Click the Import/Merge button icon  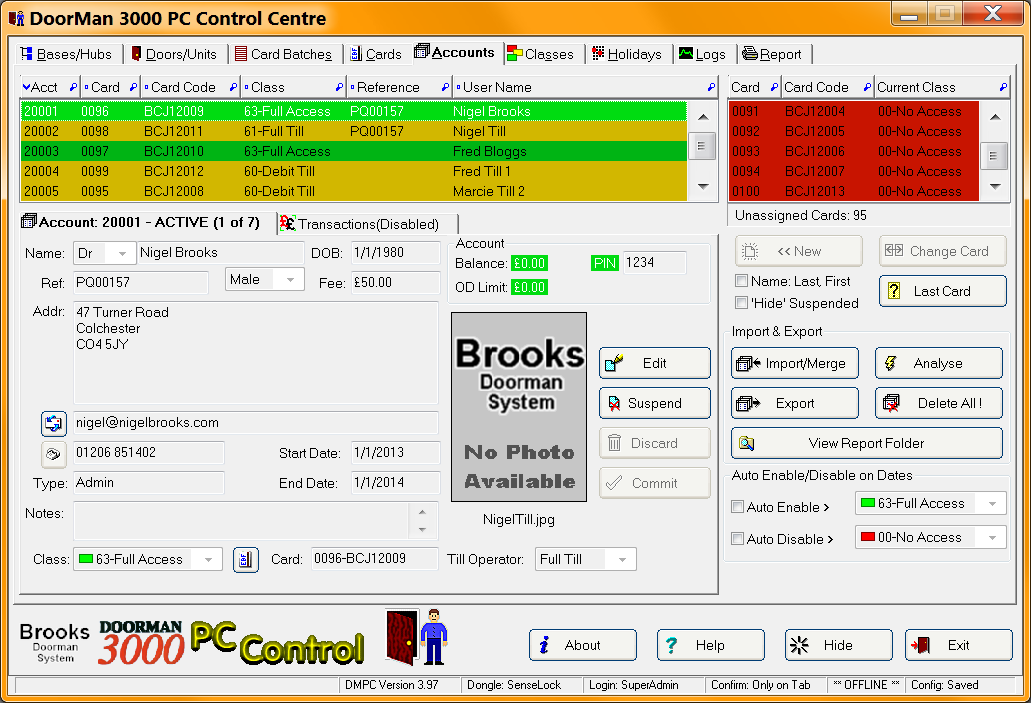pos(748,363)
